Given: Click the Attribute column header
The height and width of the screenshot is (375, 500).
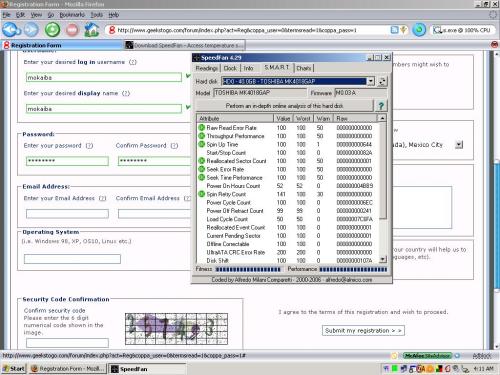Looking at the screenshot, I should coord(235,118).
